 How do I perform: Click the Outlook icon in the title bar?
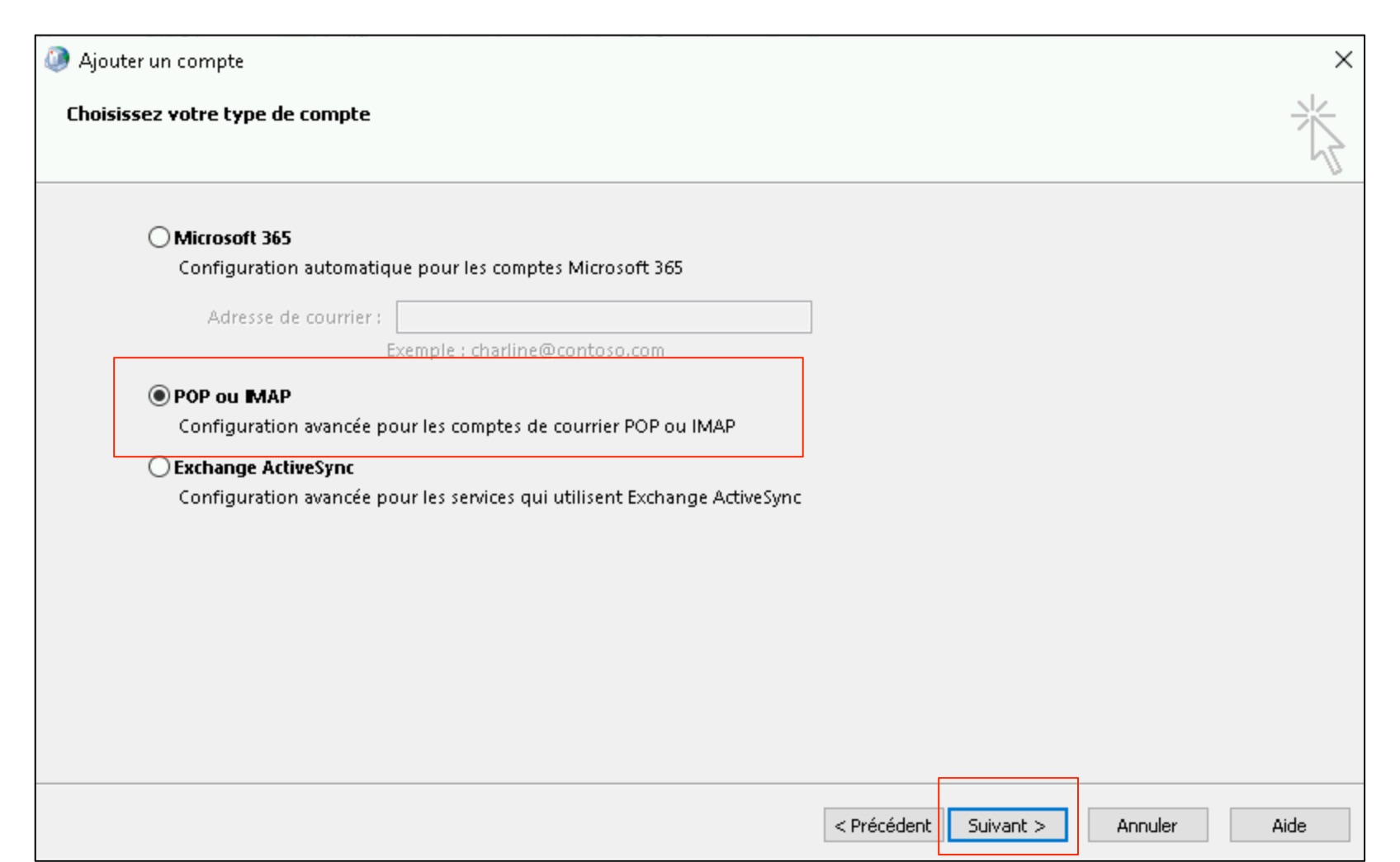pyautogui.click(x=57, y=59)
